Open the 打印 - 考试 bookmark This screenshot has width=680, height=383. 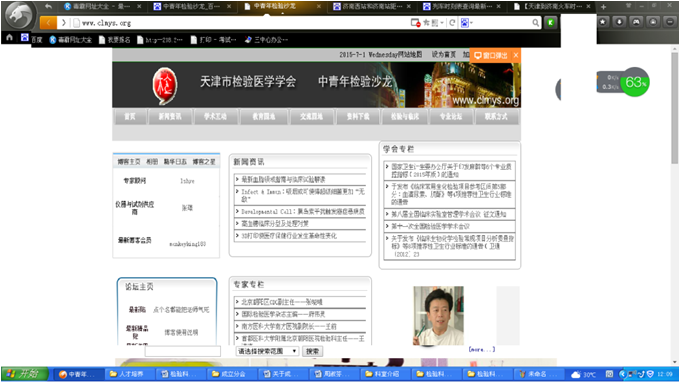coord(213,40)
